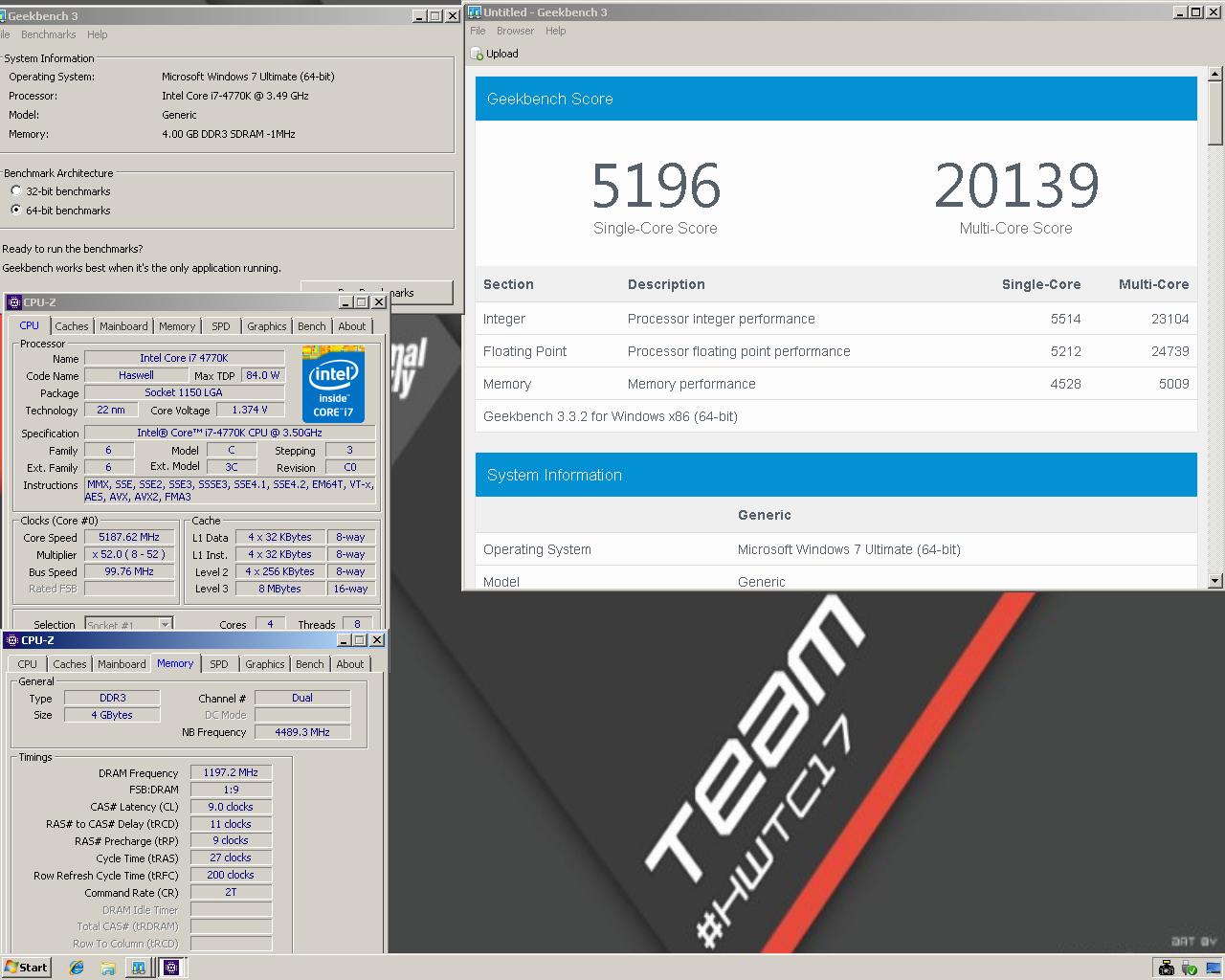Open Benchmarks menu in Geekbench 3 window

pos(48,34)
